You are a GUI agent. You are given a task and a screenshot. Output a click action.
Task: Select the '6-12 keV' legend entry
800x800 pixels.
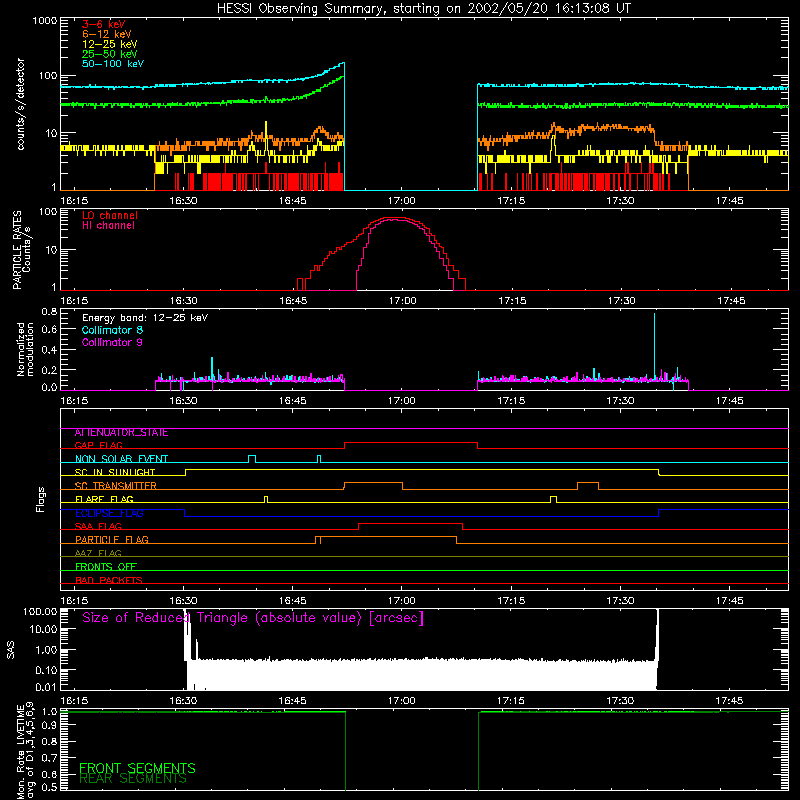[x=107, y=34]
